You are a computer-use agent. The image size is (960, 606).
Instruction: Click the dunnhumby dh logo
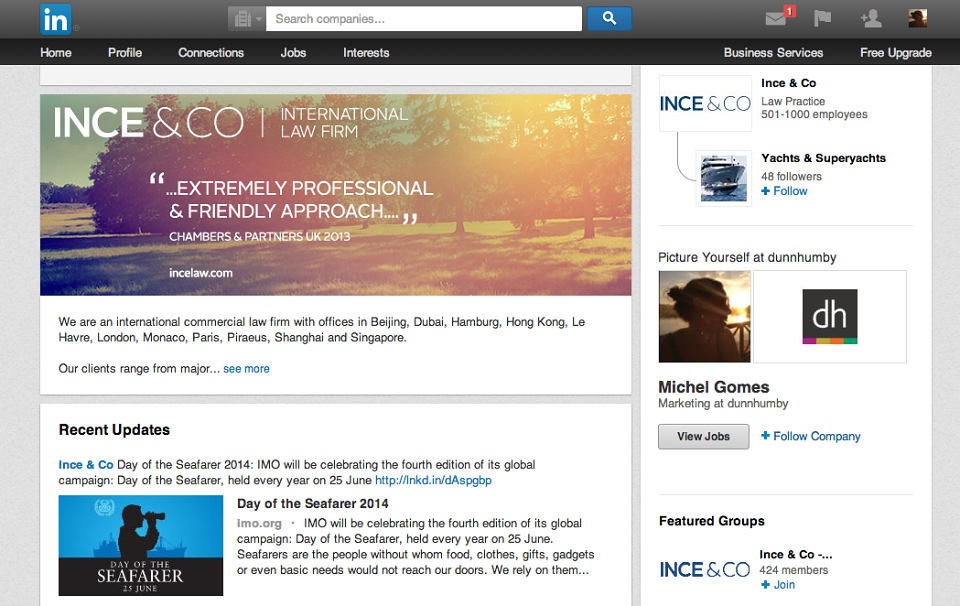[830, 316]
